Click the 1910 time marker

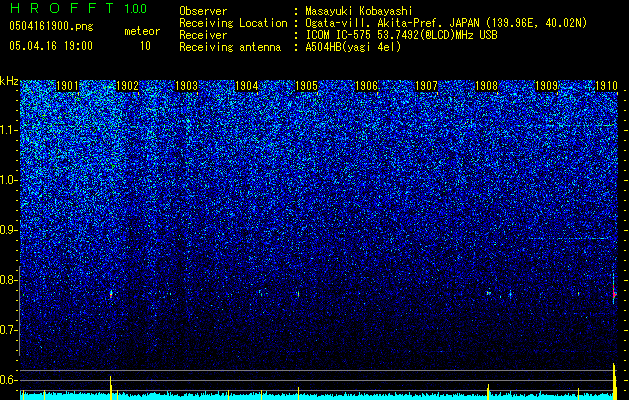pyautogui.click(x=606, y=86)
